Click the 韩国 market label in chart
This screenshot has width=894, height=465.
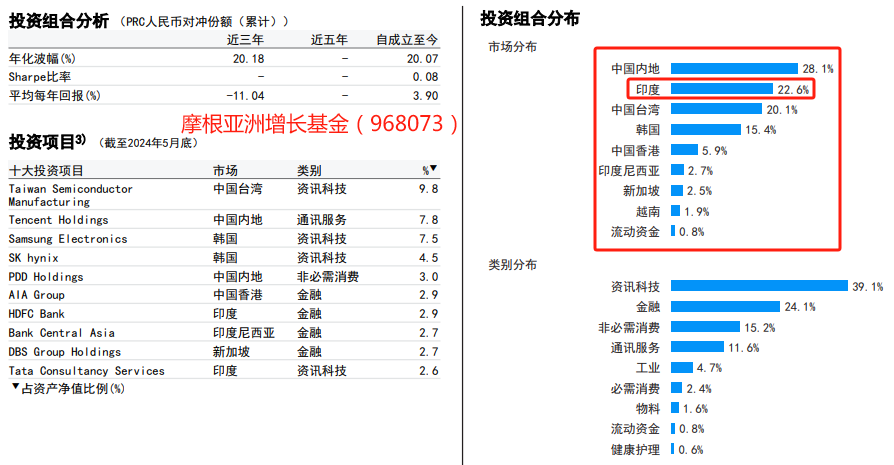point(648,130)
